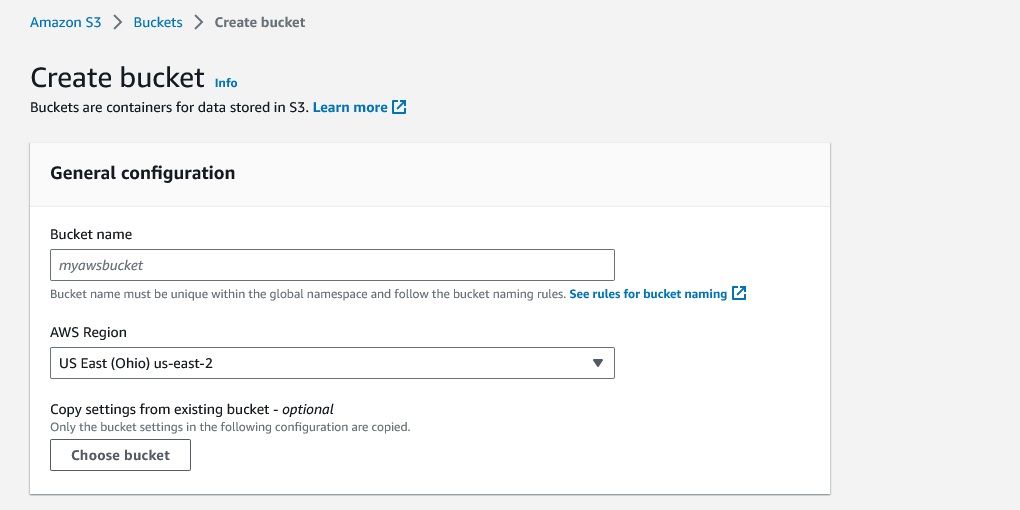Image resolution: width=1020 pixels, height=510 pixels.
Task: Click the General configuration section header
Action: pyautogui.click(x=142, y=173)
